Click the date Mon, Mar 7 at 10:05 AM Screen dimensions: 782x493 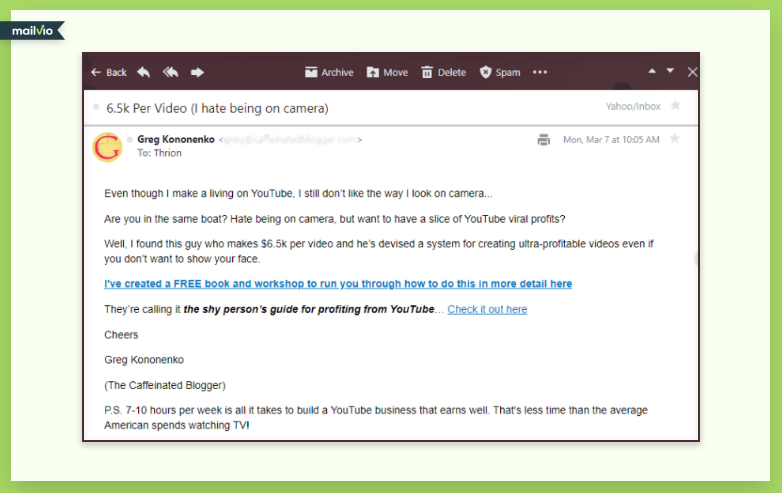pyautogui.click(x=611, y=140)
